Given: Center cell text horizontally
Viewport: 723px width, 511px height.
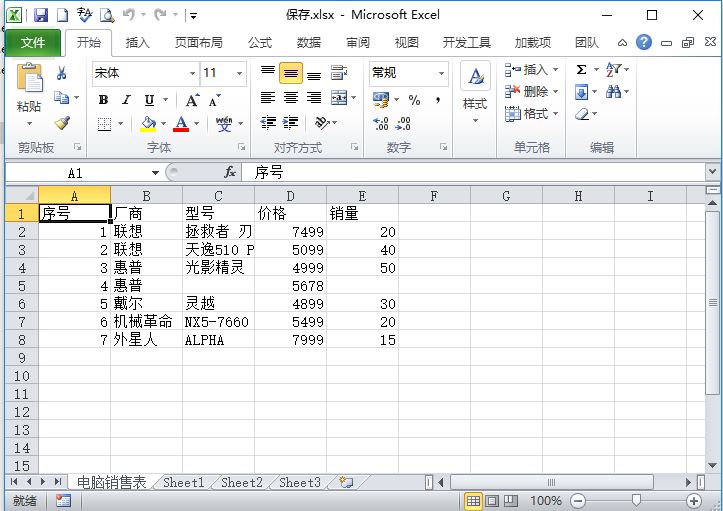Looking at the screenshot, I should [x=290, y=97].
